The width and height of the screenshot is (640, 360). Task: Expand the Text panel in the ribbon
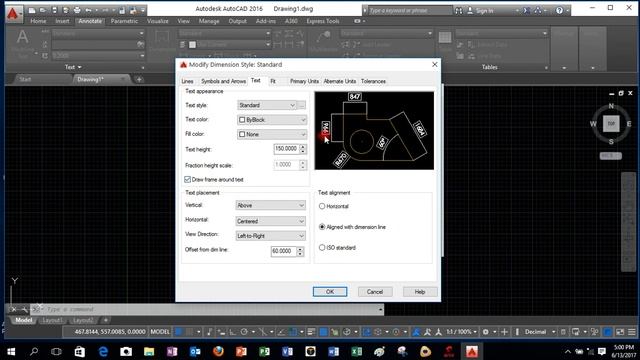point(73,67)
